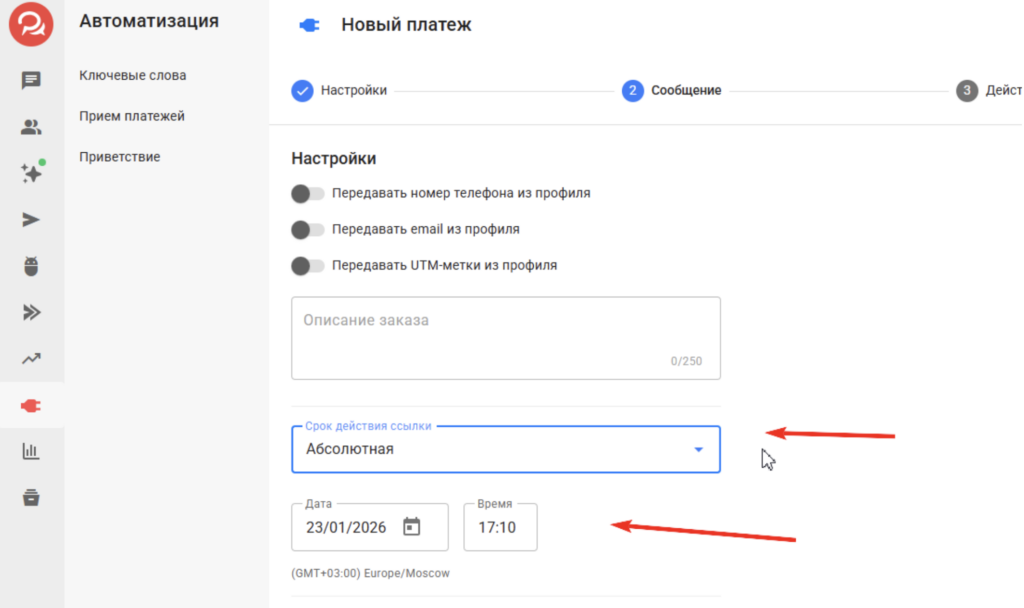Expand the link validity period dropdown

point(505,449)
